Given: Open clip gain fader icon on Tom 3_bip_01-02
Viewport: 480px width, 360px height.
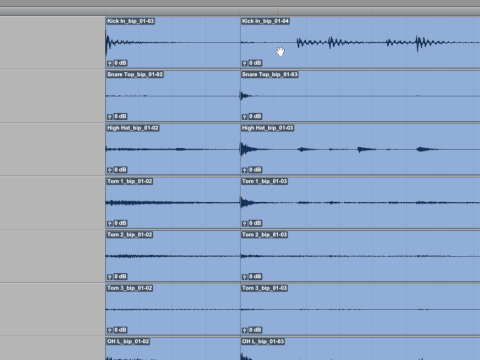Looking at the screenshot, I should click(x=110, y=330).
